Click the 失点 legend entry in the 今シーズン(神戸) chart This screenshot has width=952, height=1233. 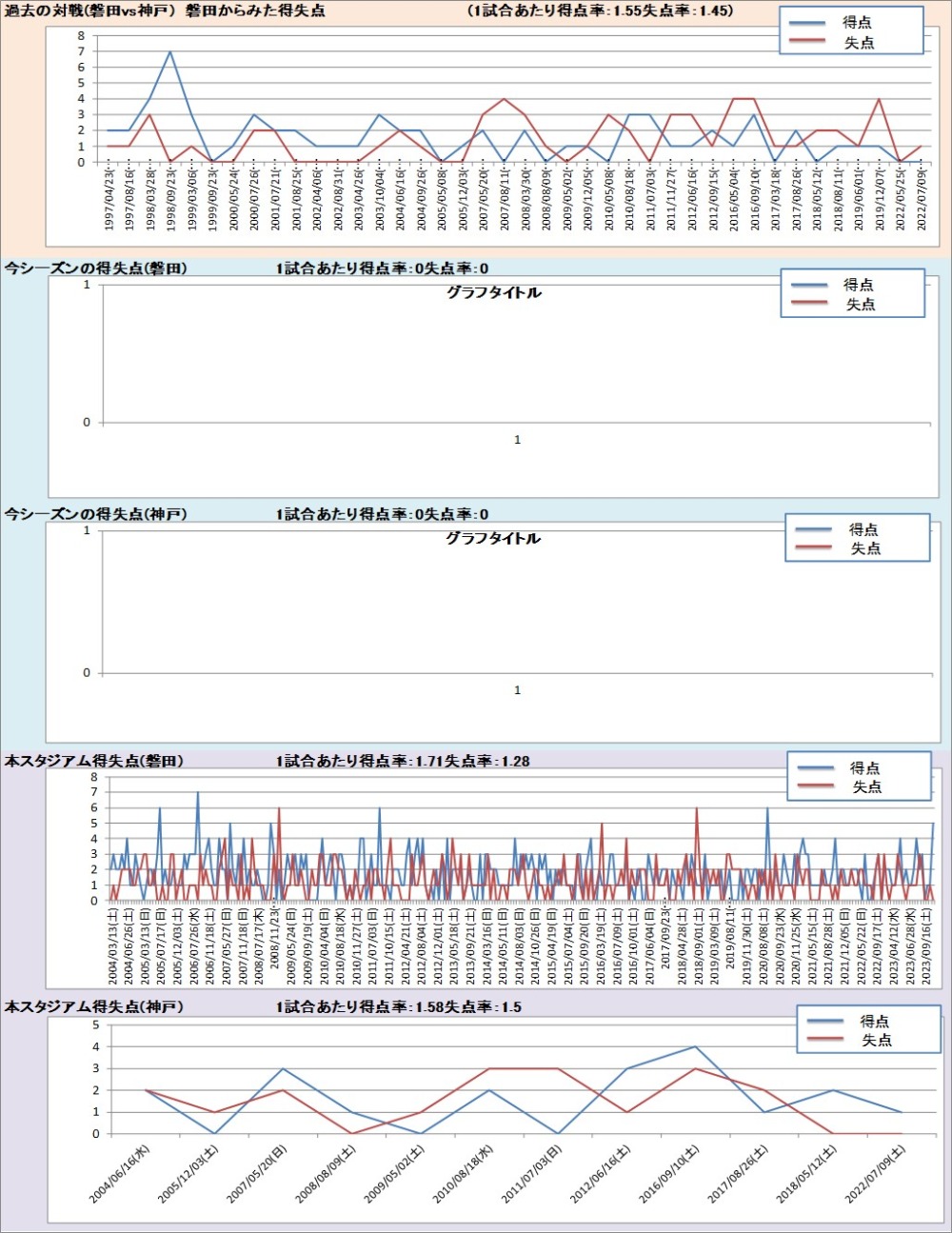864,548
